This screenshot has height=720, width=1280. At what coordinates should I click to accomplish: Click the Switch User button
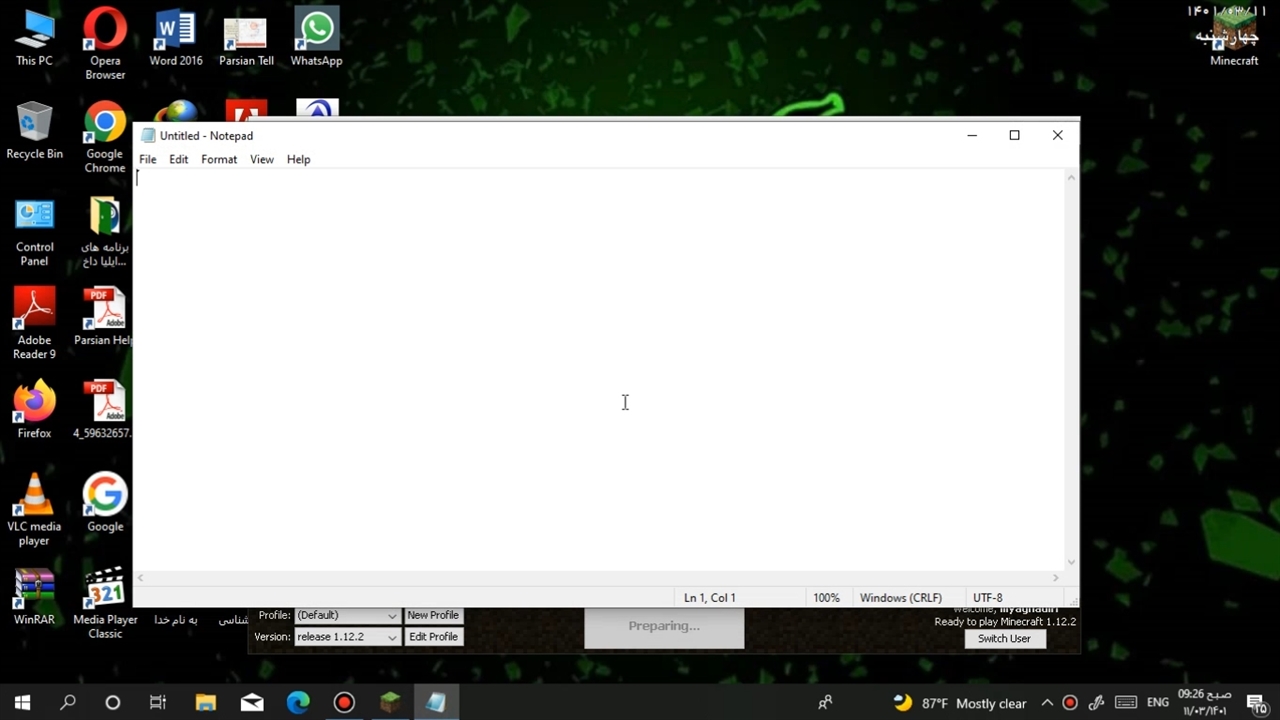1004,639
